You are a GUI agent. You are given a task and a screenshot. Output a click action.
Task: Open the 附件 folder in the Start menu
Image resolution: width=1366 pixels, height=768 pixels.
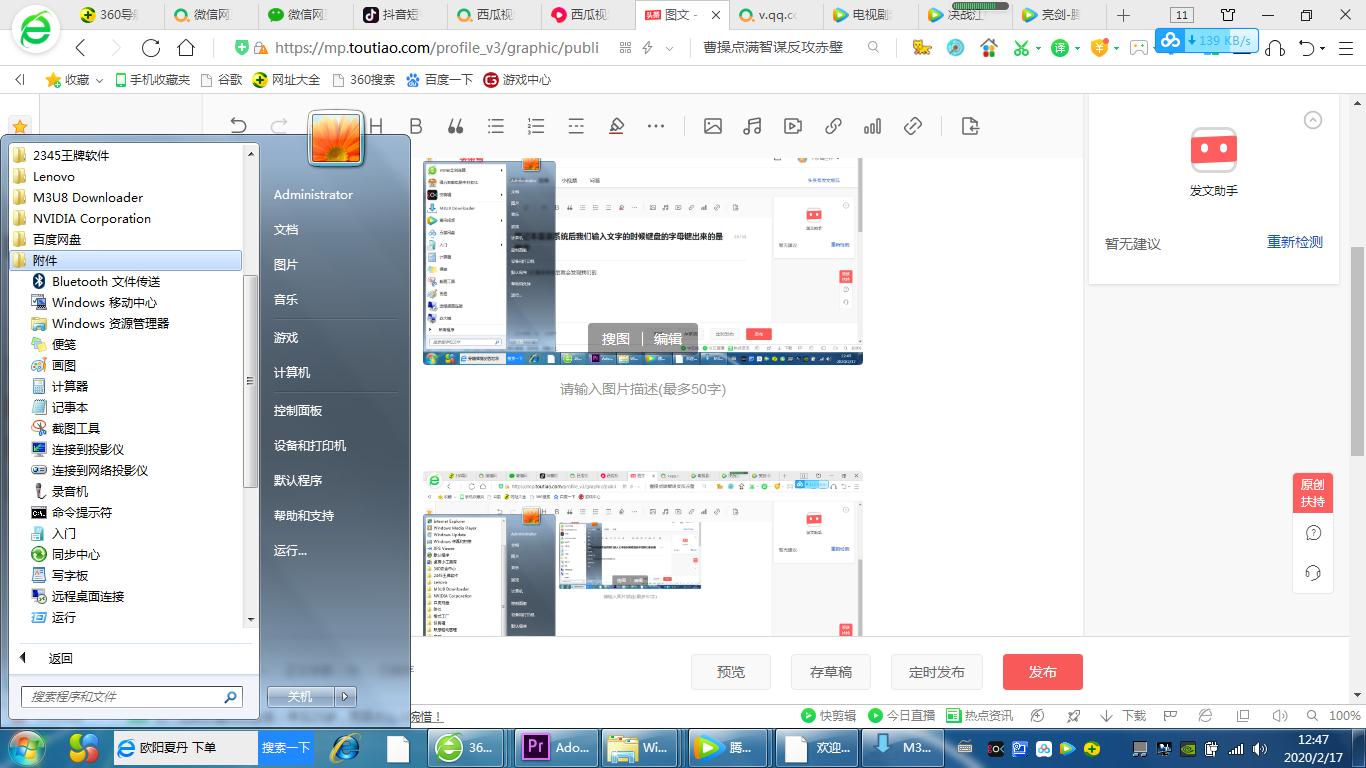click(x=126, y=260)
